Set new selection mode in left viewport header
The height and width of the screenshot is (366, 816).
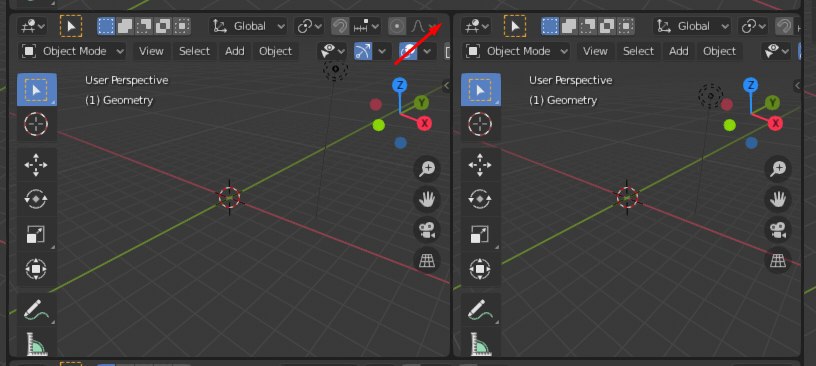point(106,26)
